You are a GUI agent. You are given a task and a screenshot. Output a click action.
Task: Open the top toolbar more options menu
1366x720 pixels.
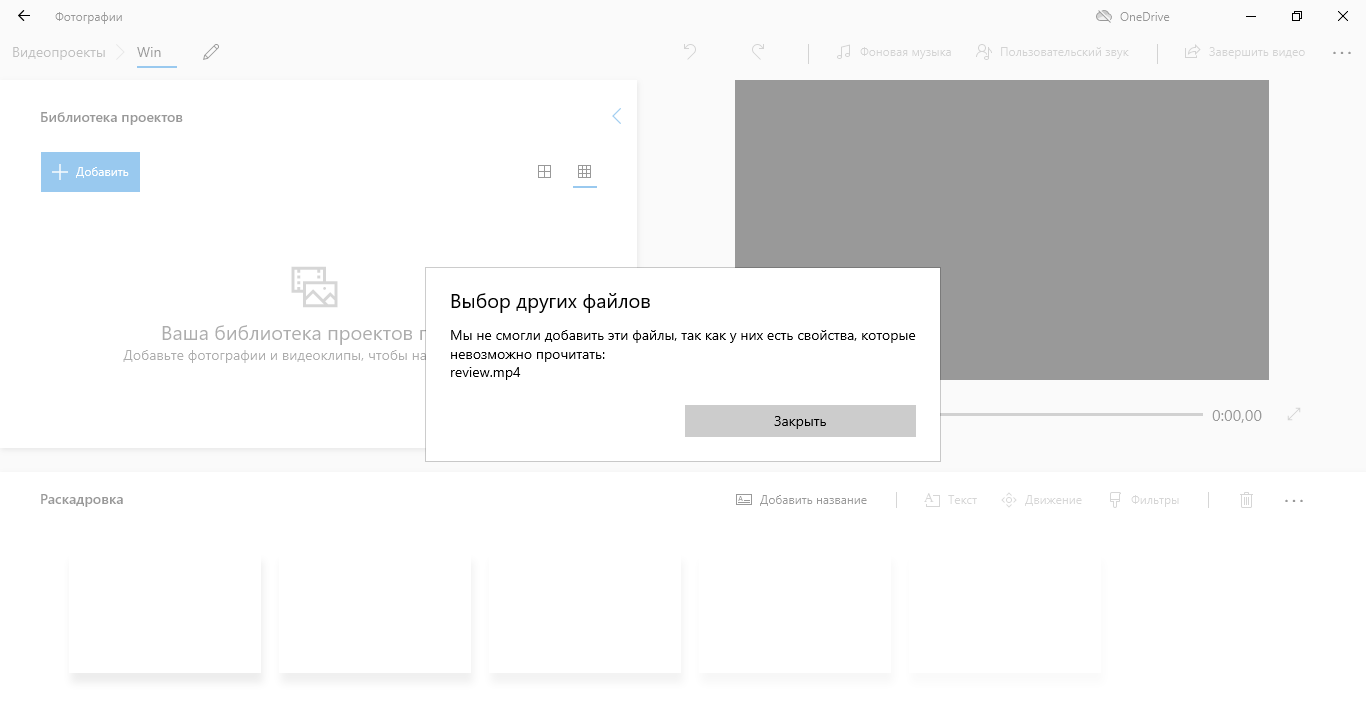pos(1342,52)
